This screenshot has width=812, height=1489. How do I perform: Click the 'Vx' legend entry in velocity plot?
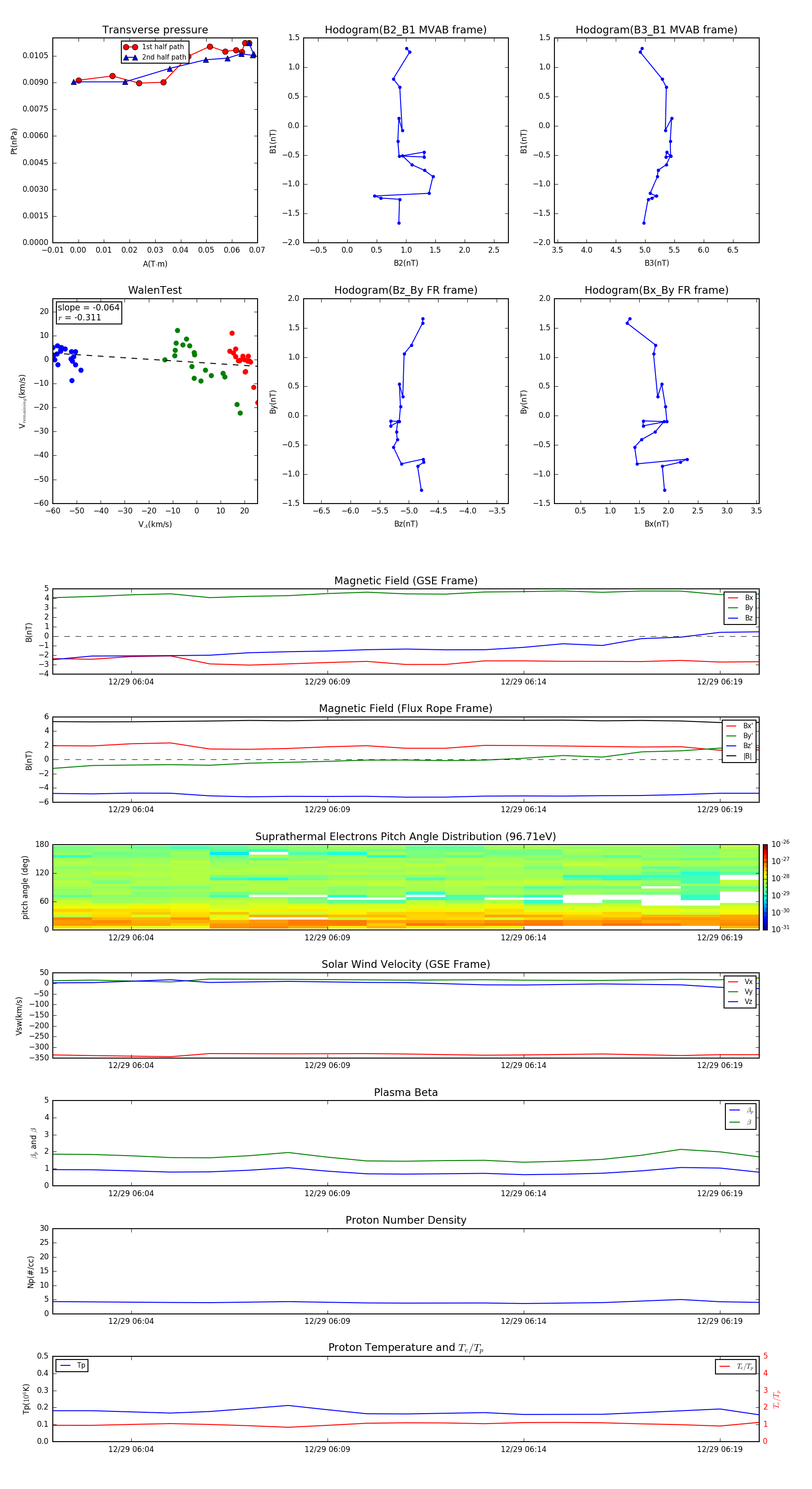[x=740, y=982]
